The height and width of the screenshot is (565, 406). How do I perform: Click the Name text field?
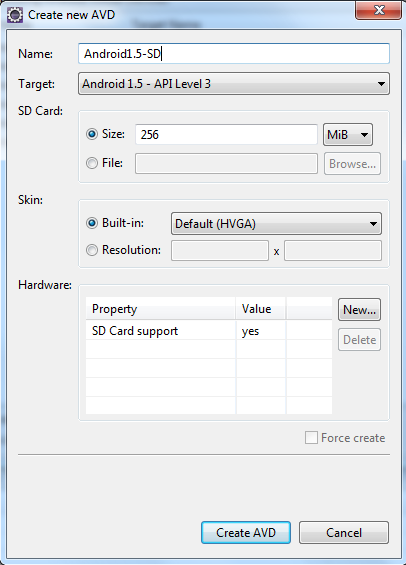(234, 54)
